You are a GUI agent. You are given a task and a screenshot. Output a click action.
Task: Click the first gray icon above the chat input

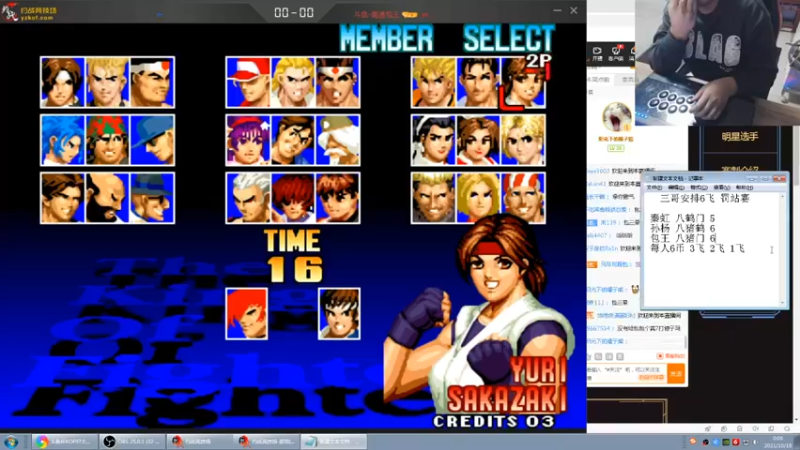click(598, 356)
